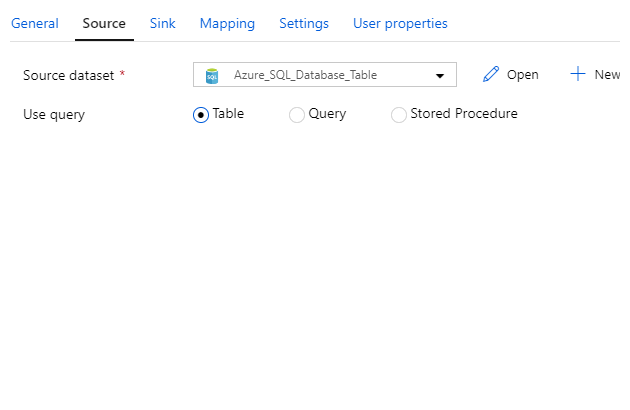630x410 pixels.
Task: Expand the Source dataset dropdown arrow
Action: point(439,76)
